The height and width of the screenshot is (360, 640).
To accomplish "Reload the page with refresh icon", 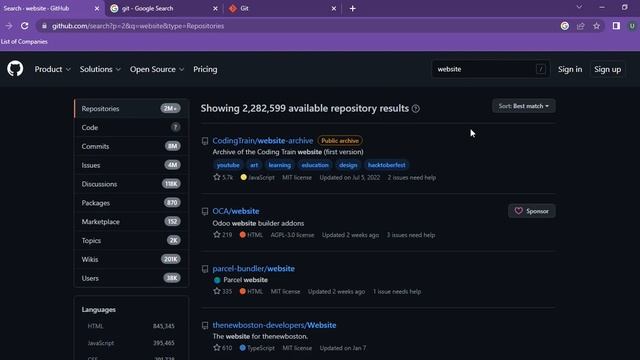I will click(x=24, y=26).
